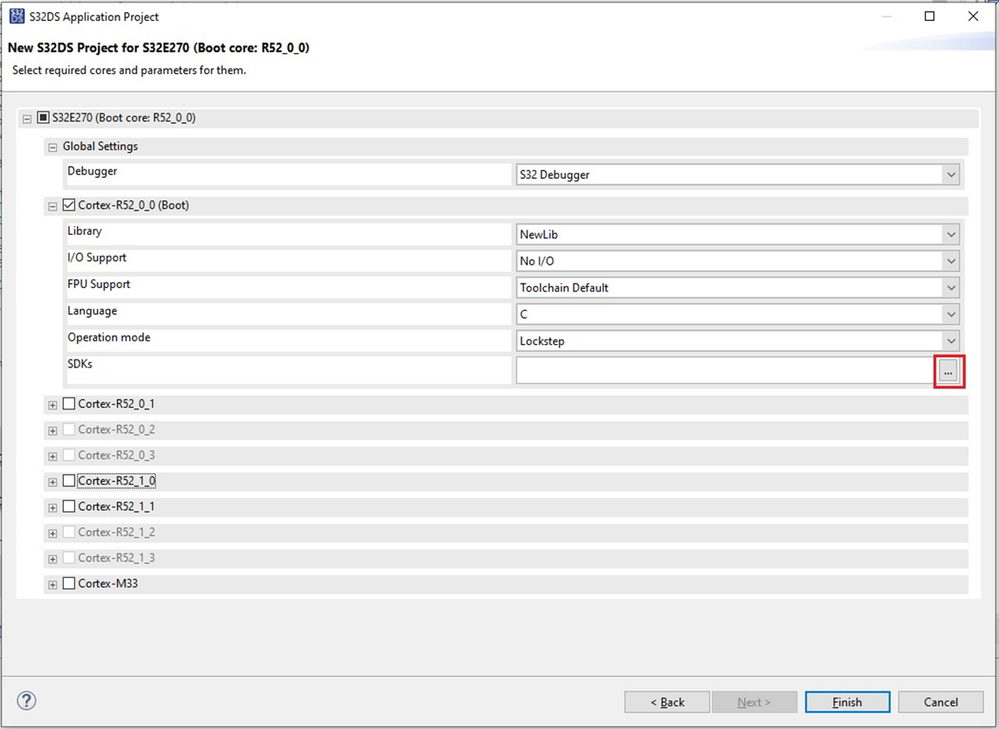Click the Library label text

pos(85,231)
